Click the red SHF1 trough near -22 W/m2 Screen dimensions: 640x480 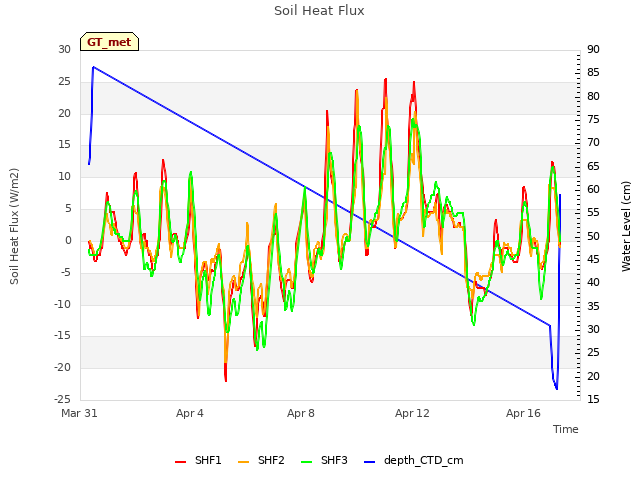coord(226,380)
